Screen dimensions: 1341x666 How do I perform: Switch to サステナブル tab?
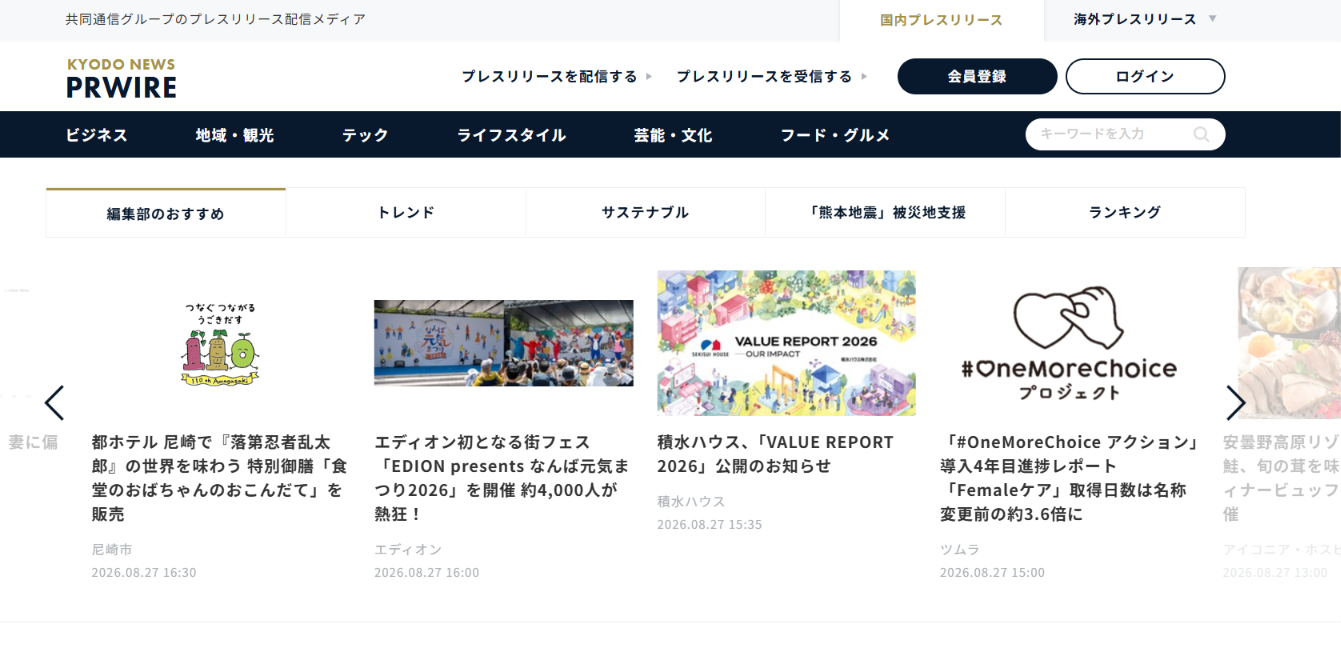pyautogui.click(x=646, y=212)
